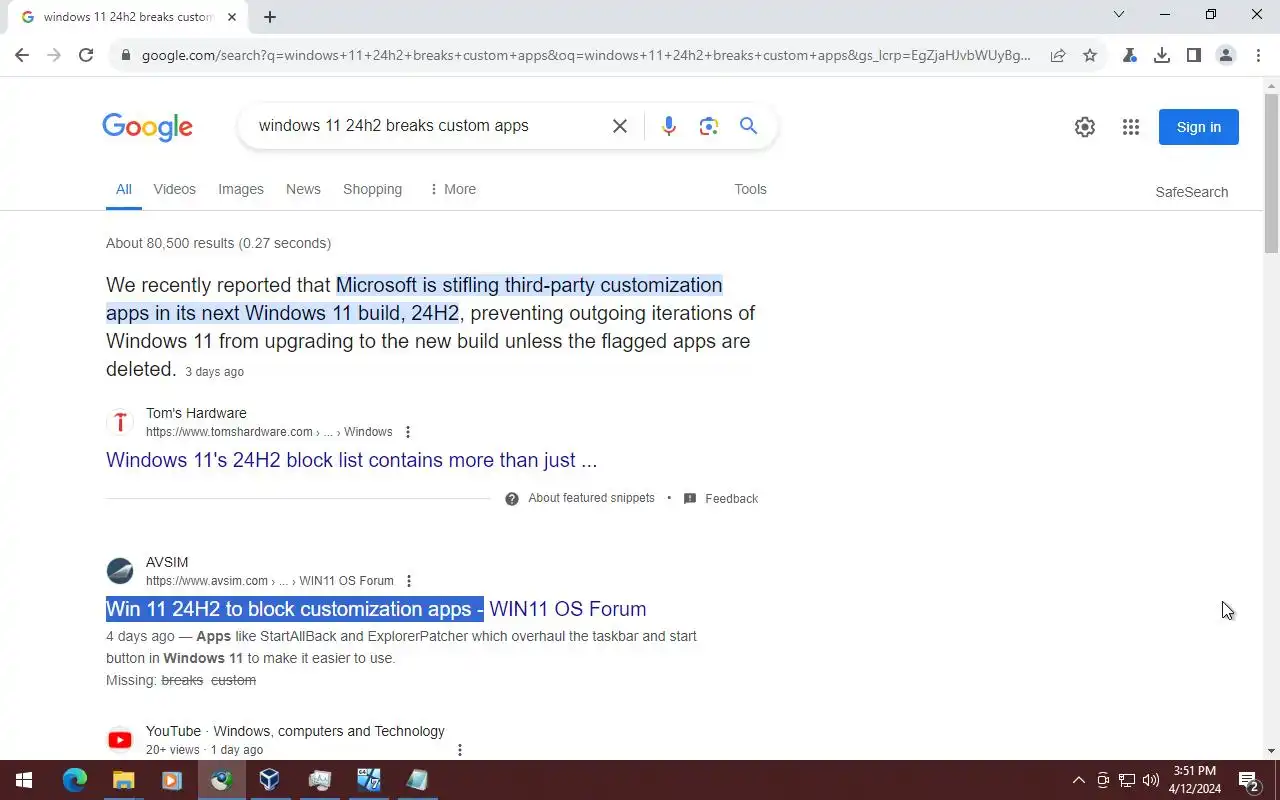Switch to the Shopping results tab

[x=372, y=189]
